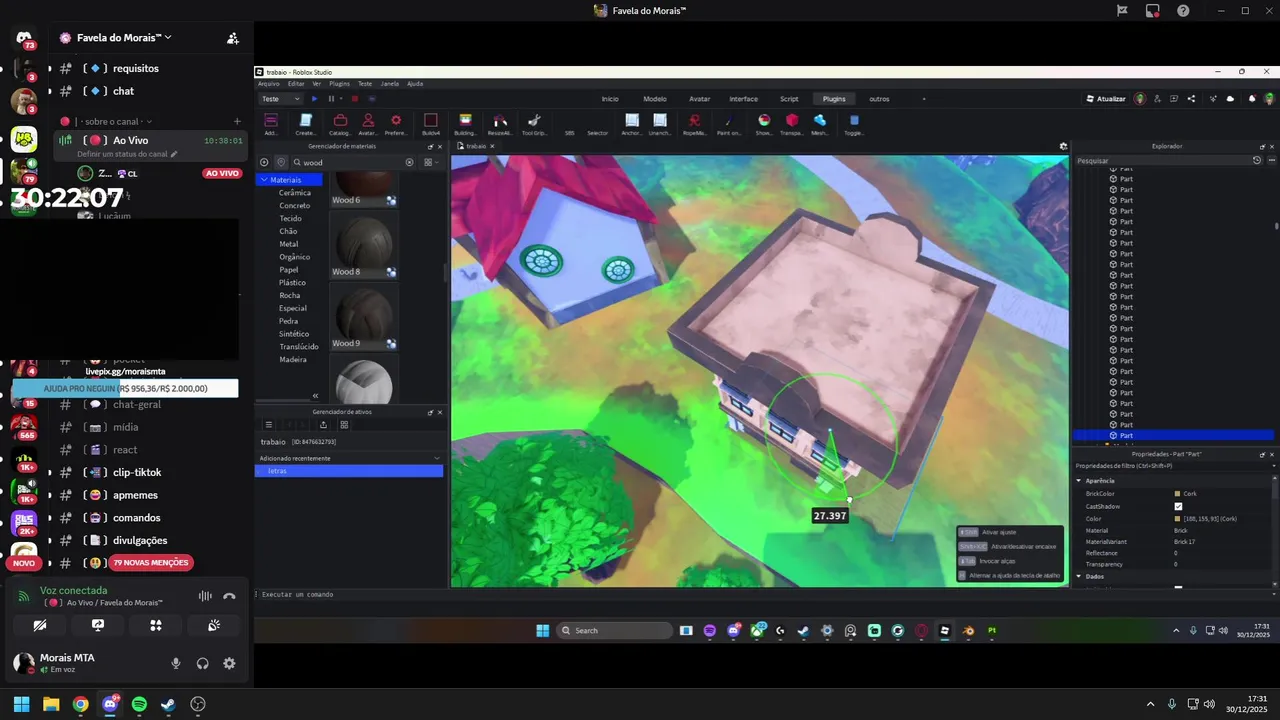Open Favela do Morais server dropdown
The width and height of the screenshot is (1280, 720).
pos(124,38)
